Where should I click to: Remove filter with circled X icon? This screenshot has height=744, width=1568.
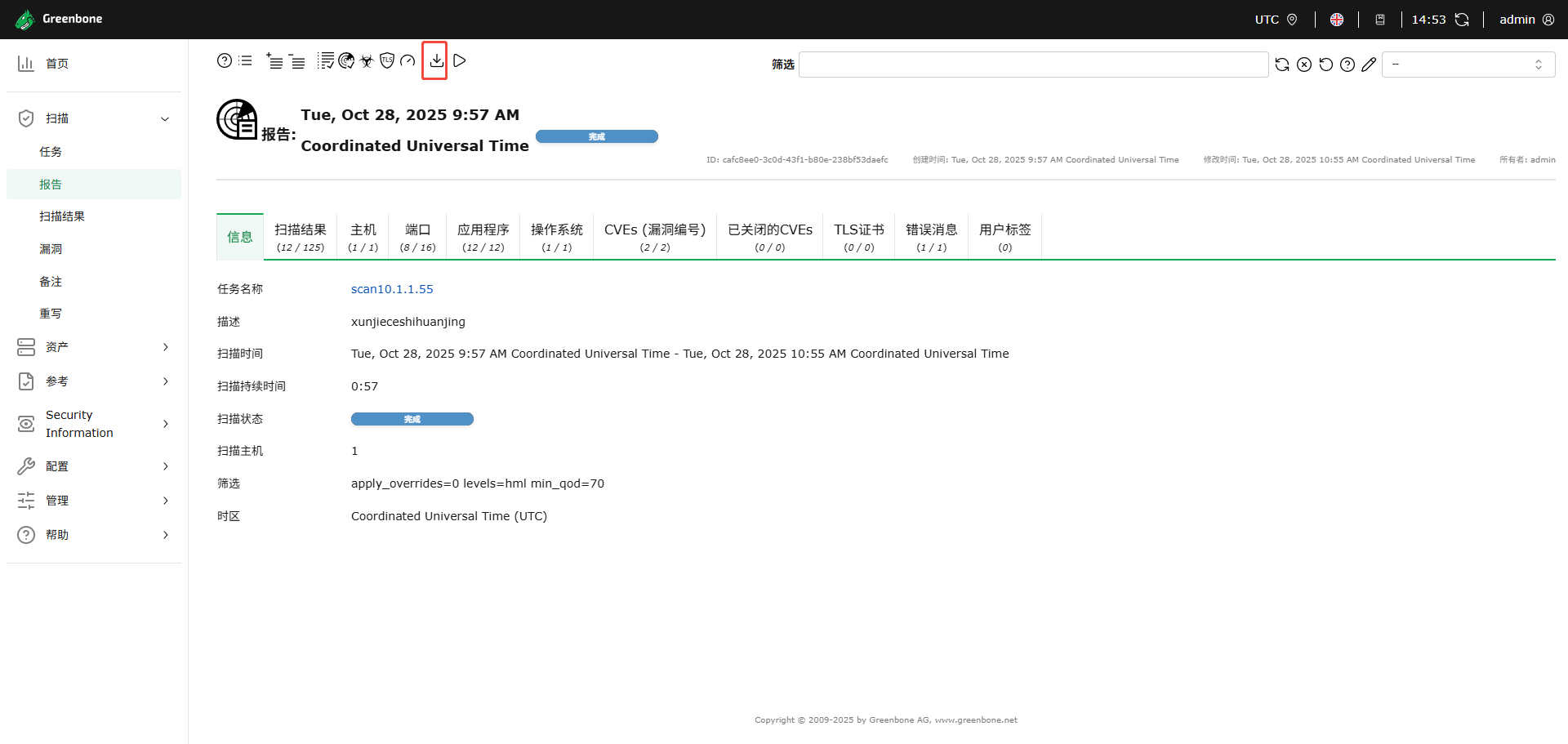(x=1304, y=65)
